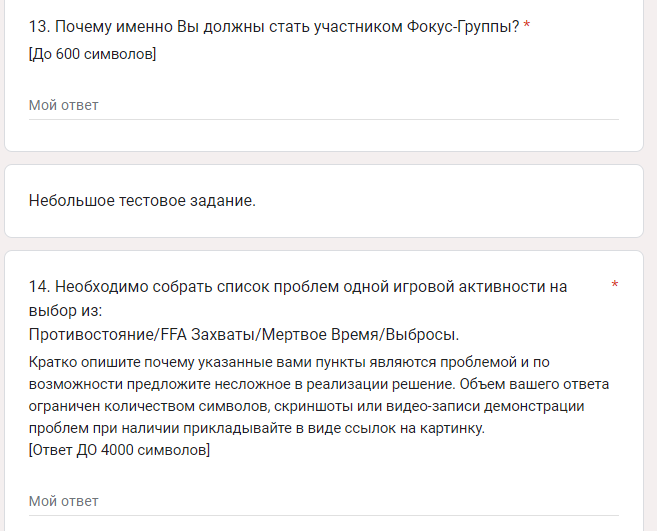The image size is (657, 531).
Task: Click the word 'Выбросы' in question 14
Action: click(421, 335)
